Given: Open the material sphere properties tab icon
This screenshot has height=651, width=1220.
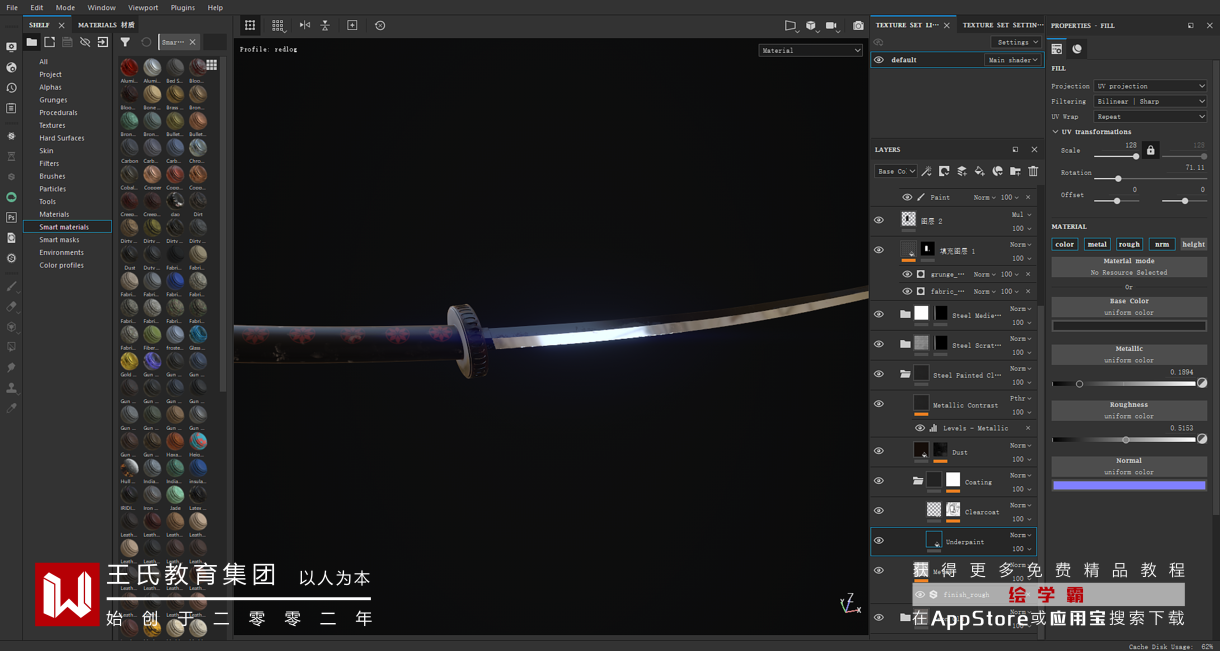Looking at the screenshot, I should (1077, 48).
